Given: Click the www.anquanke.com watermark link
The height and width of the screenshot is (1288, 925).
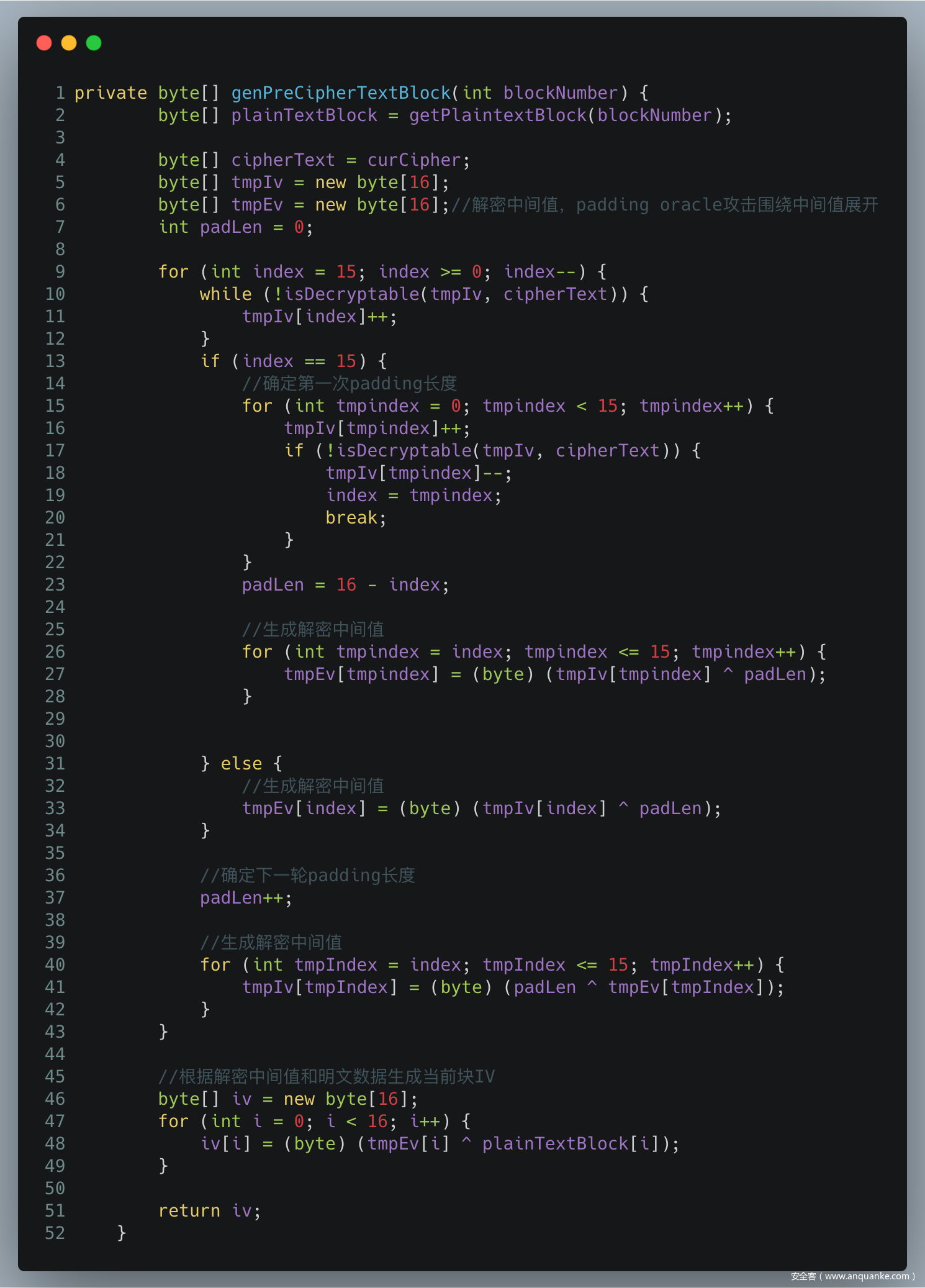Looking at the screenshot, I should (x=867, y=1276).
